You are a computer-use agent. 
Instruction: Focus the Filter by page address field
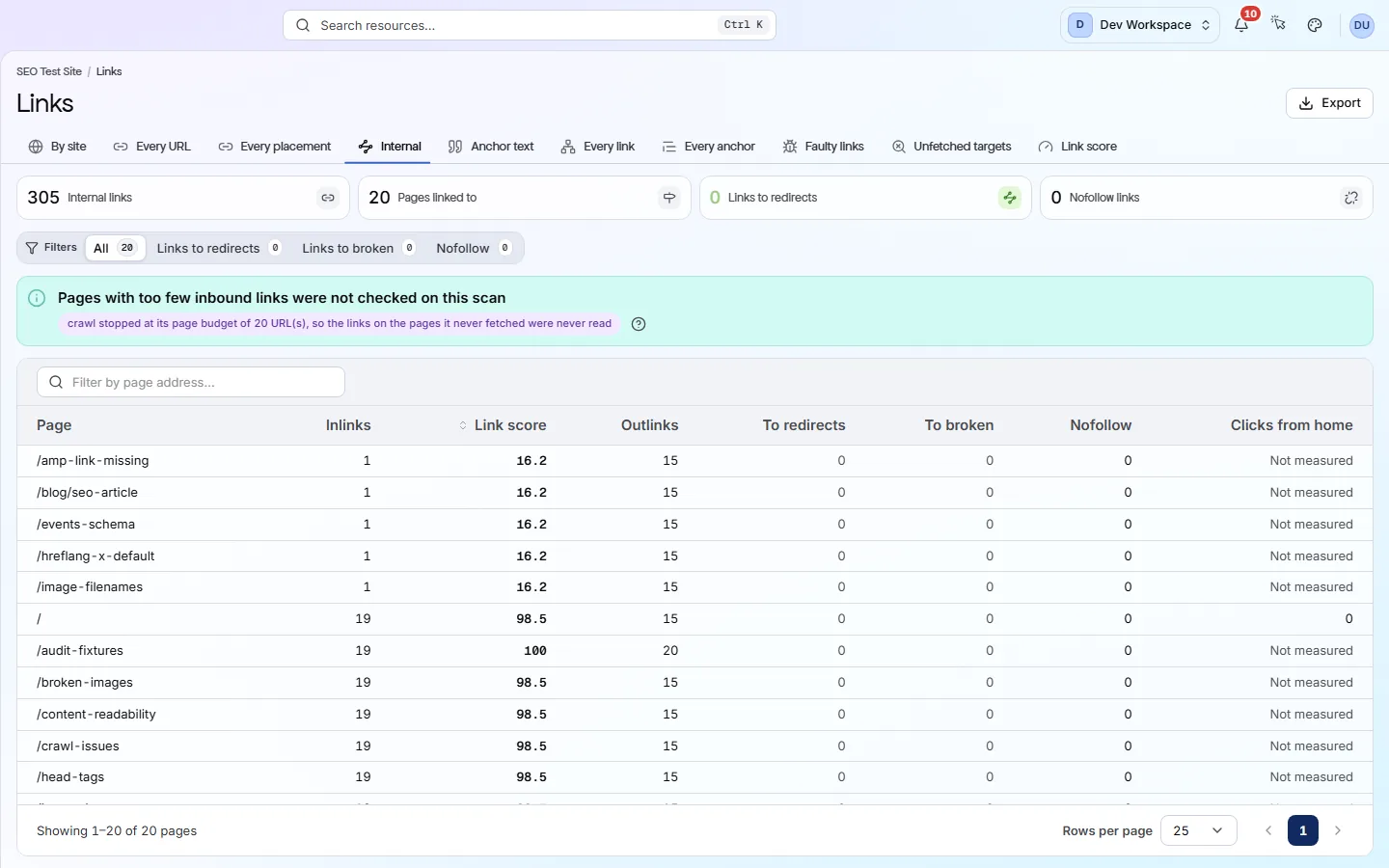(x=191, y=382)
